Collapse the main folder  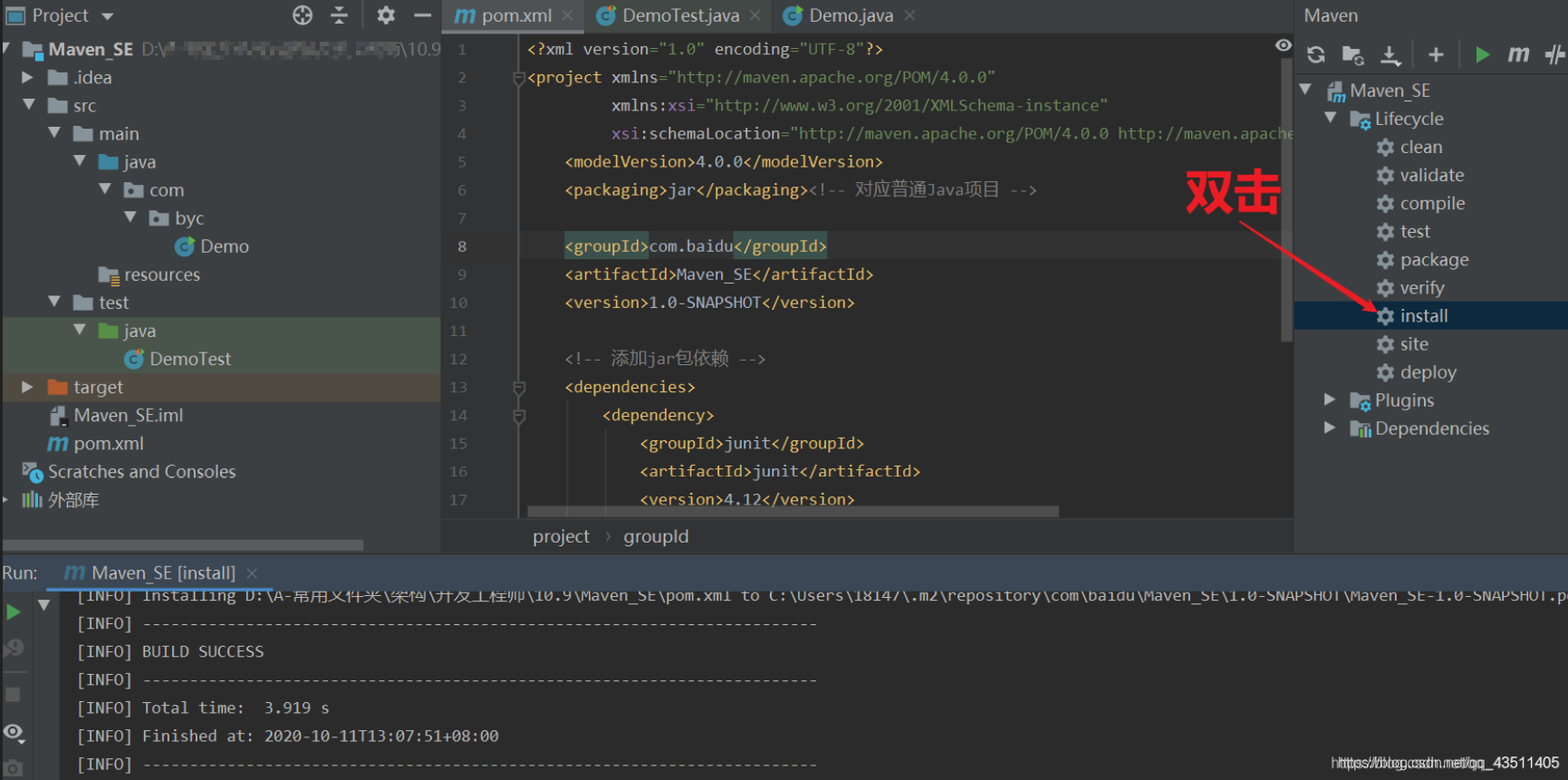click(53, 133)
